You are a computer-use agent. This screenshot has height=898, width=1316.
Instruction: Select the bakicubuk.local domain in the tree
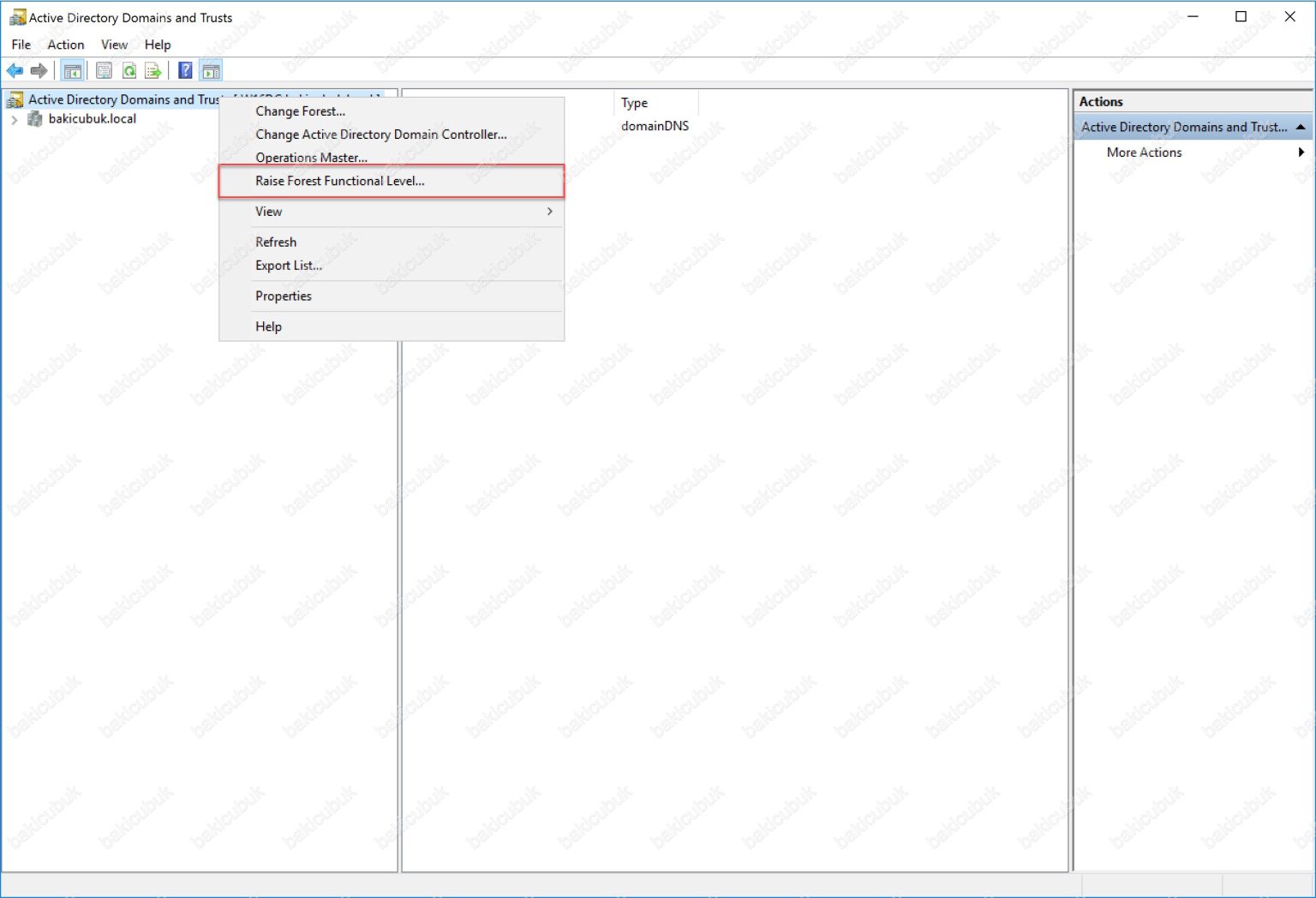coord(93,119)
